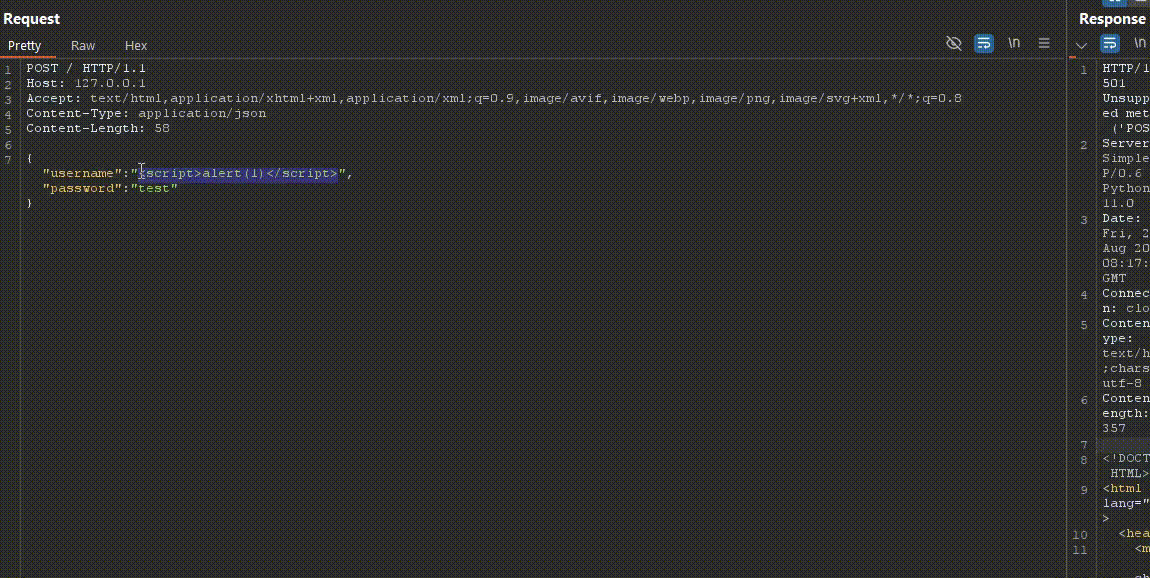
Task: Switch to the Pretty tab
Action: tap(24, 45)
